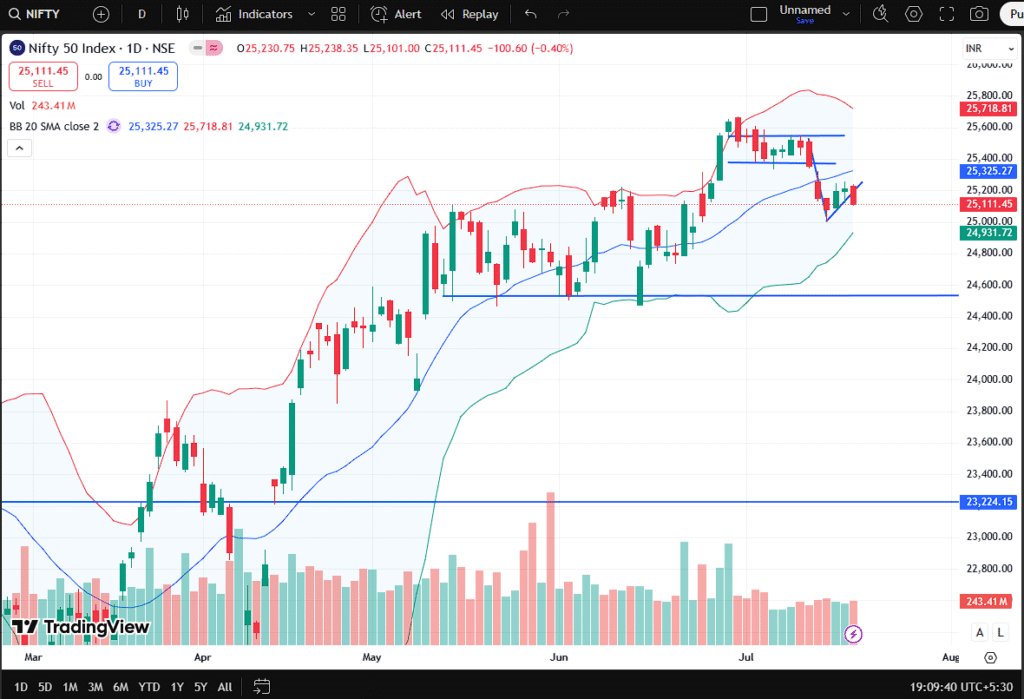Switch to the All date range

tap(225, 687)
